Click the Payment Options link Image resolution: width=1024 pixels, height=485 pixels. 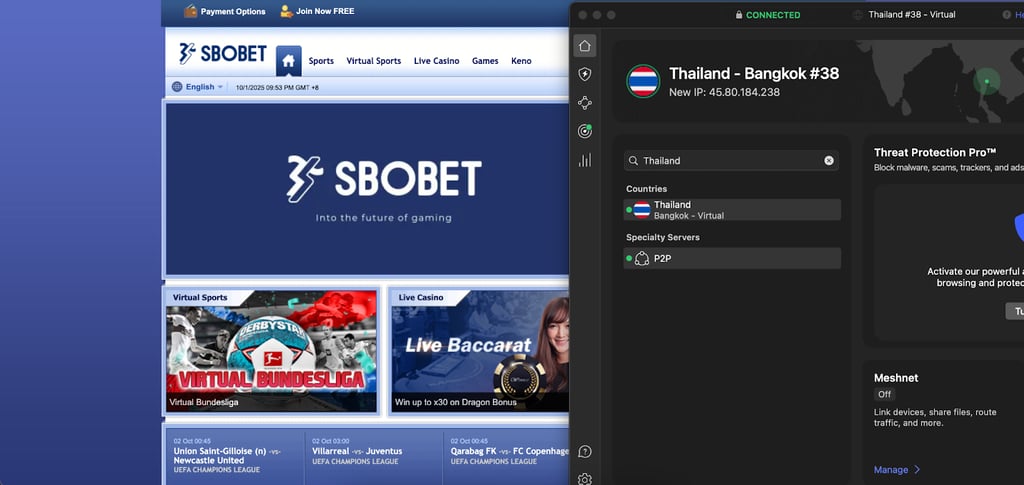[x=233, y=11]
